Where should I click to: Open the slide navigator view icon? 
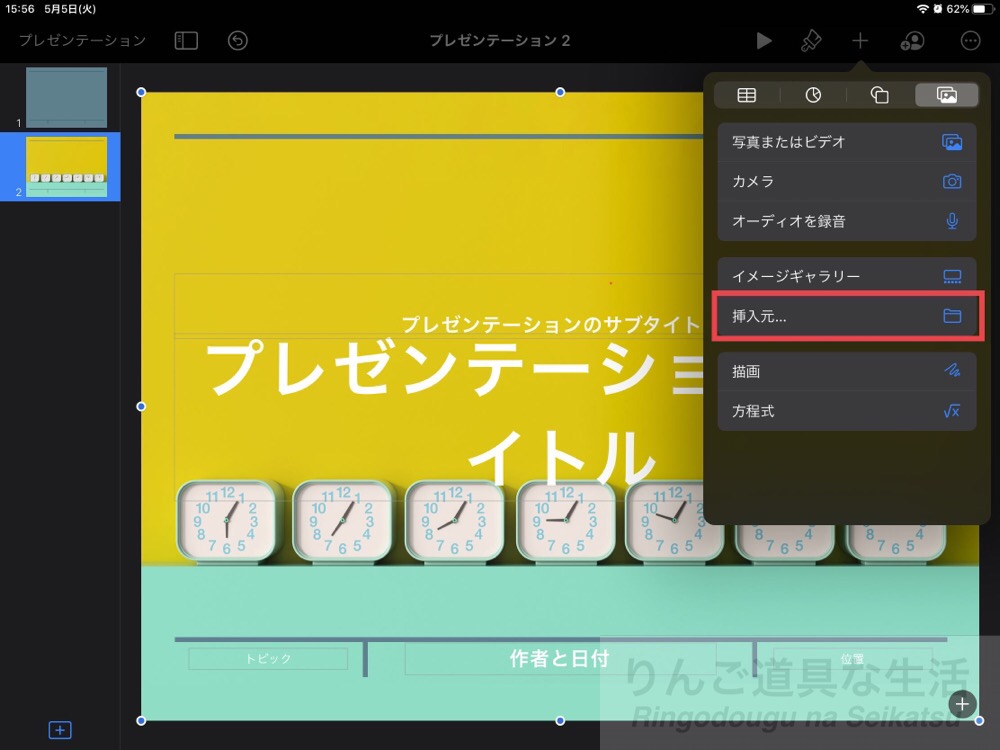(185, 41)
